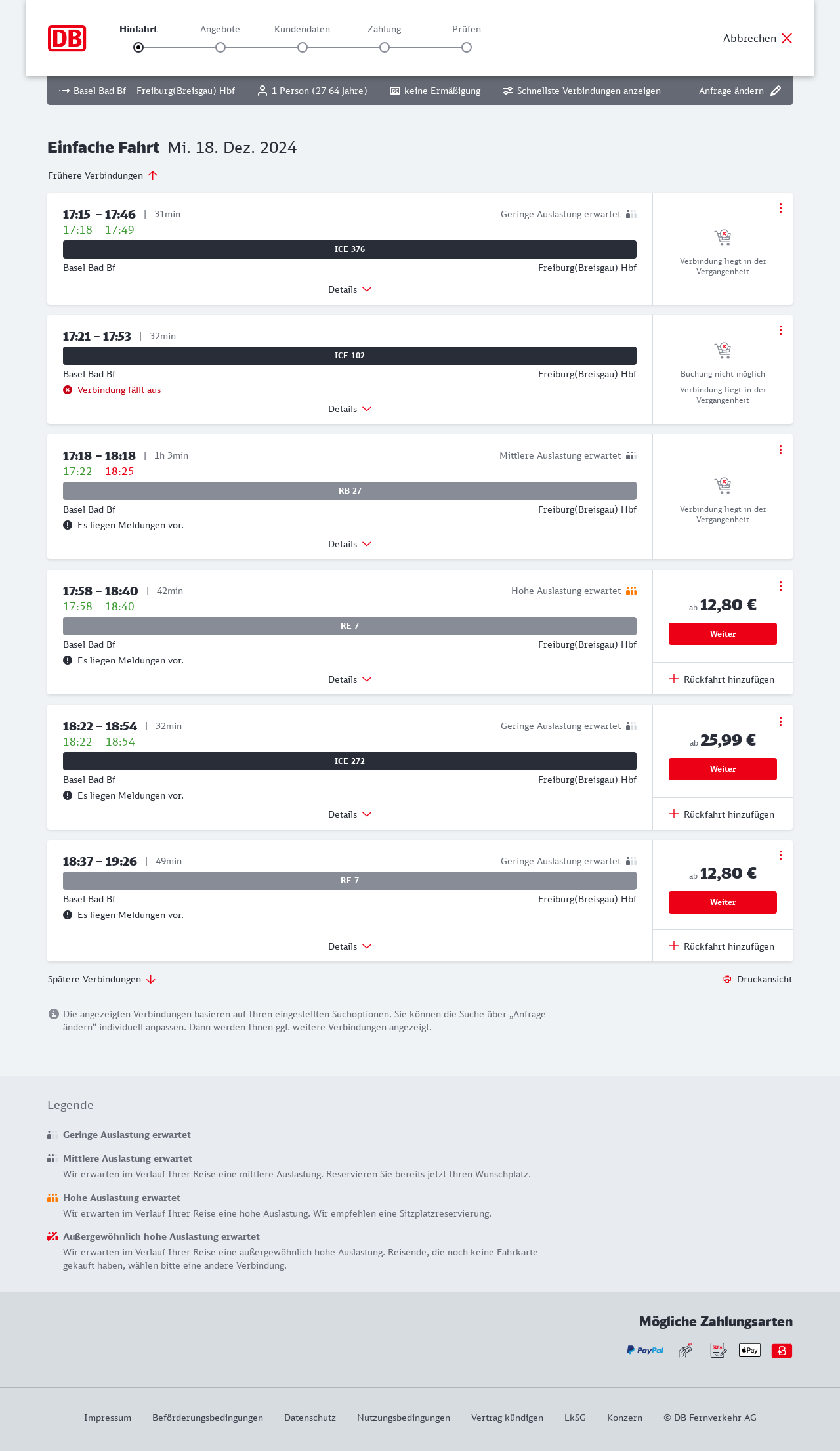
Task: Open three-dot menu for ICE 376 connection
Action: pos(780,208)
